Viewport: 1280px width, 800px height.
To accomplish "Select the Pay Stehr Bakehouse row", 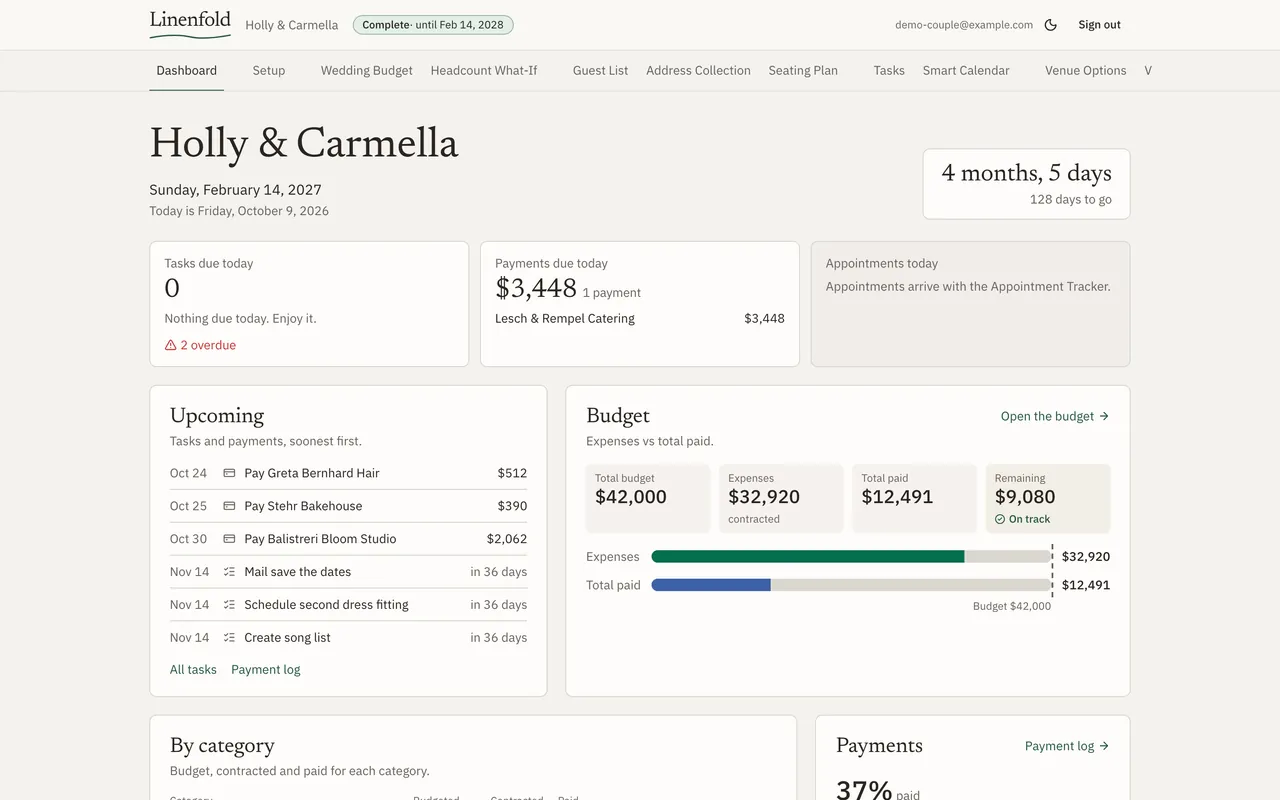I will 348,506.
